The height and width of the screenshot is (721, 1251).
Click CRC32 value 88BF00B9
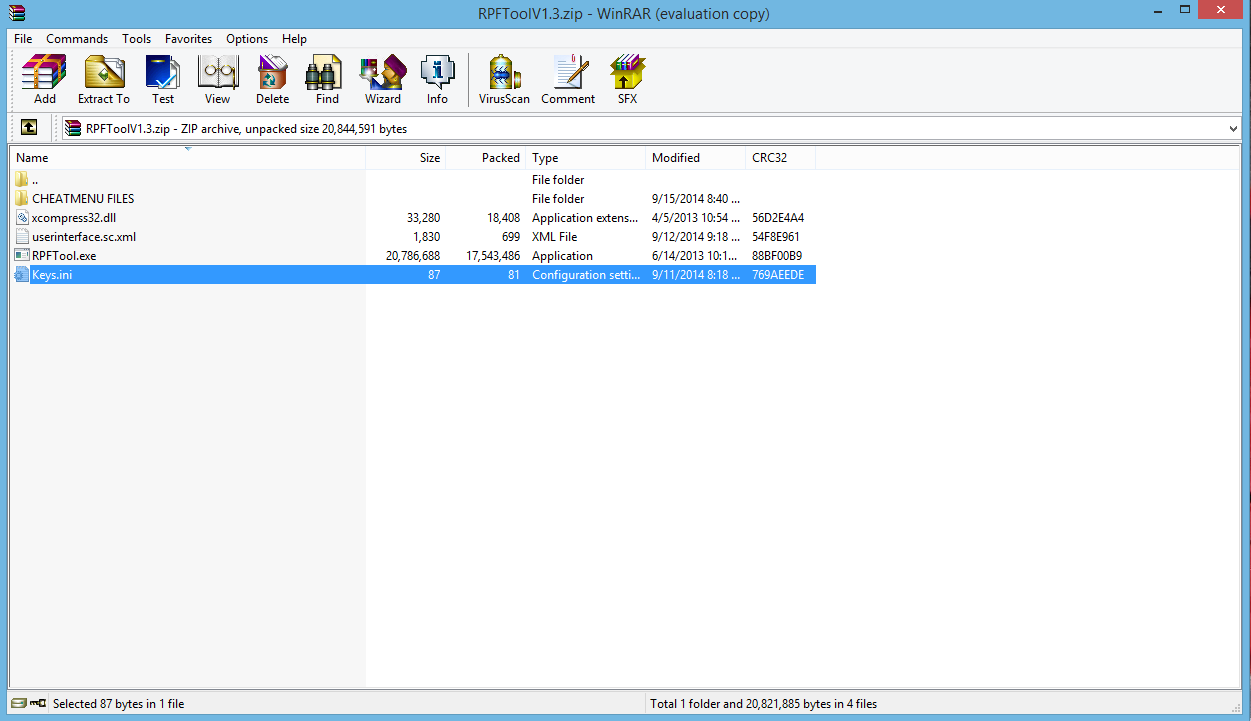tap(777, 255)
